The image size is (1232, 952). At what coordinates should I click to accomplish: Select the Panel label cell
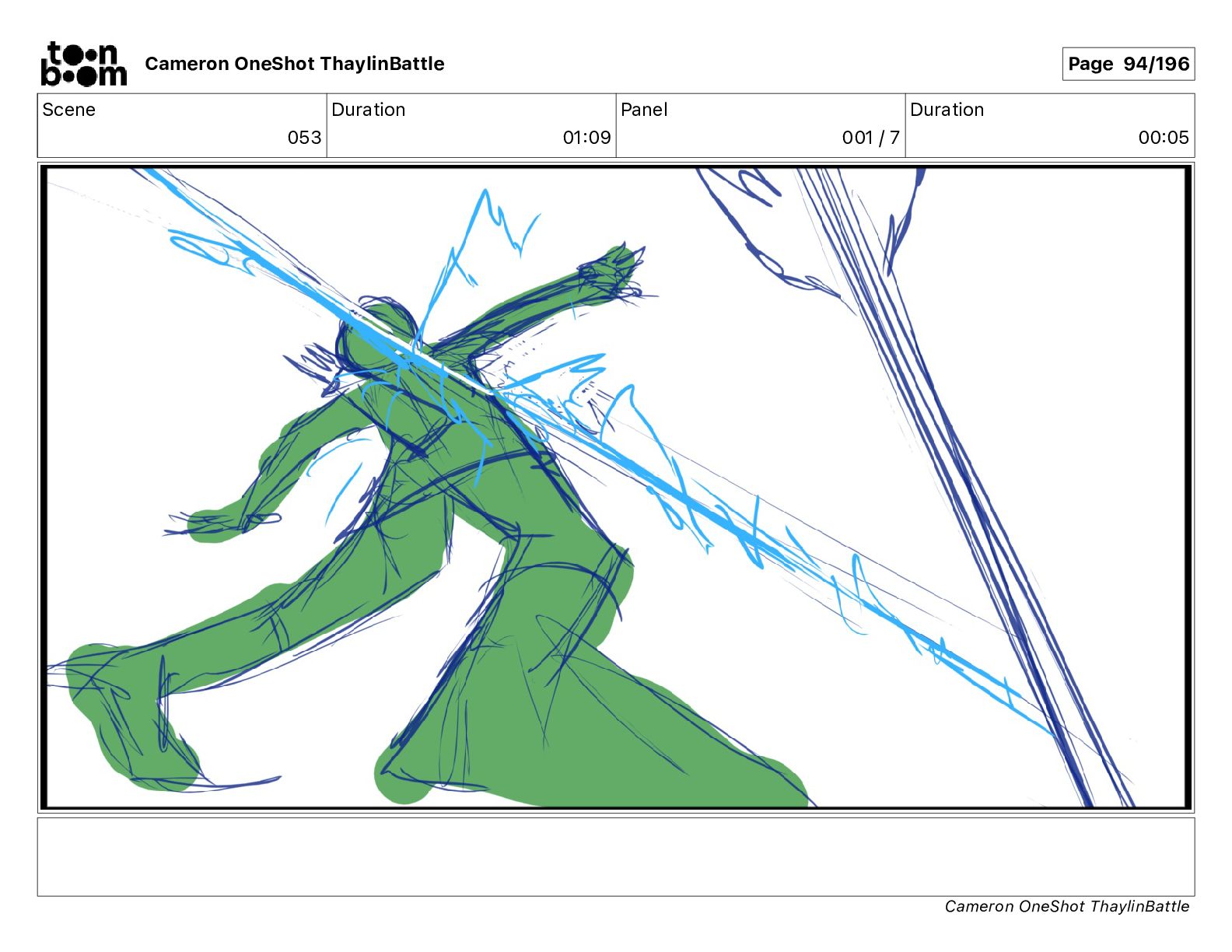pyautogui.click(x=761, y=125)
